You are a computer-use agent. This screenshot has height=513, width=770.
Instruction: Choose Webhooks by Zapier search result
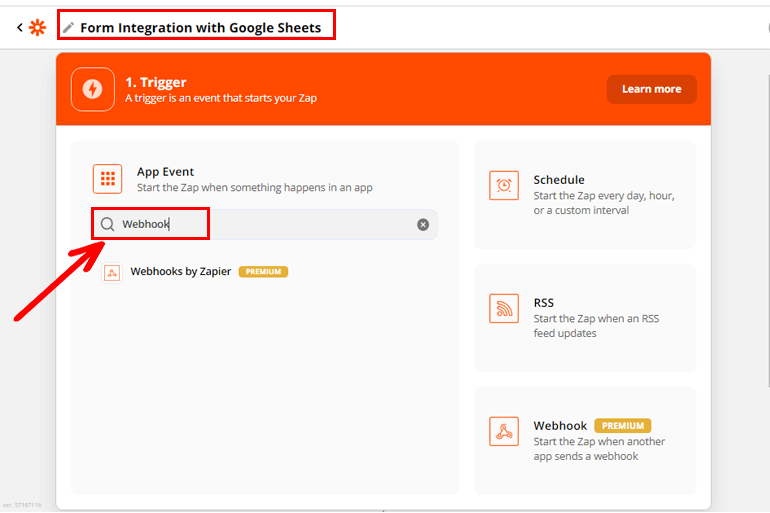194,271
